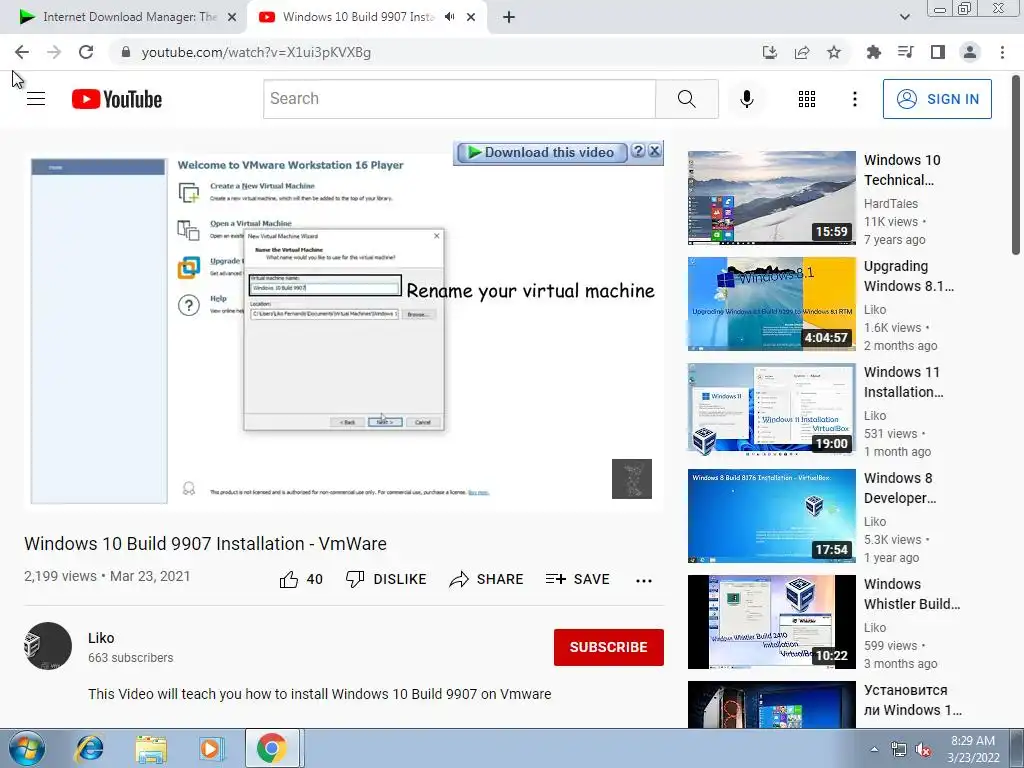1024x768 pixels.
Task: Open the Windows Start menu
Action: pyautogui.click(x=27, y=748)
